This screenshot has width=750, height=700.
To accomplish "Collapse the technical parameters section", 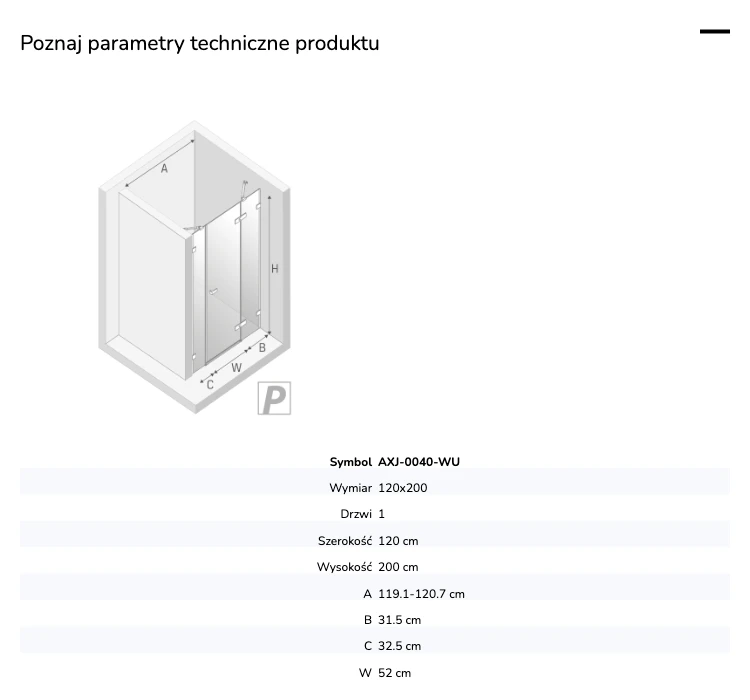I will click(715, 32).
